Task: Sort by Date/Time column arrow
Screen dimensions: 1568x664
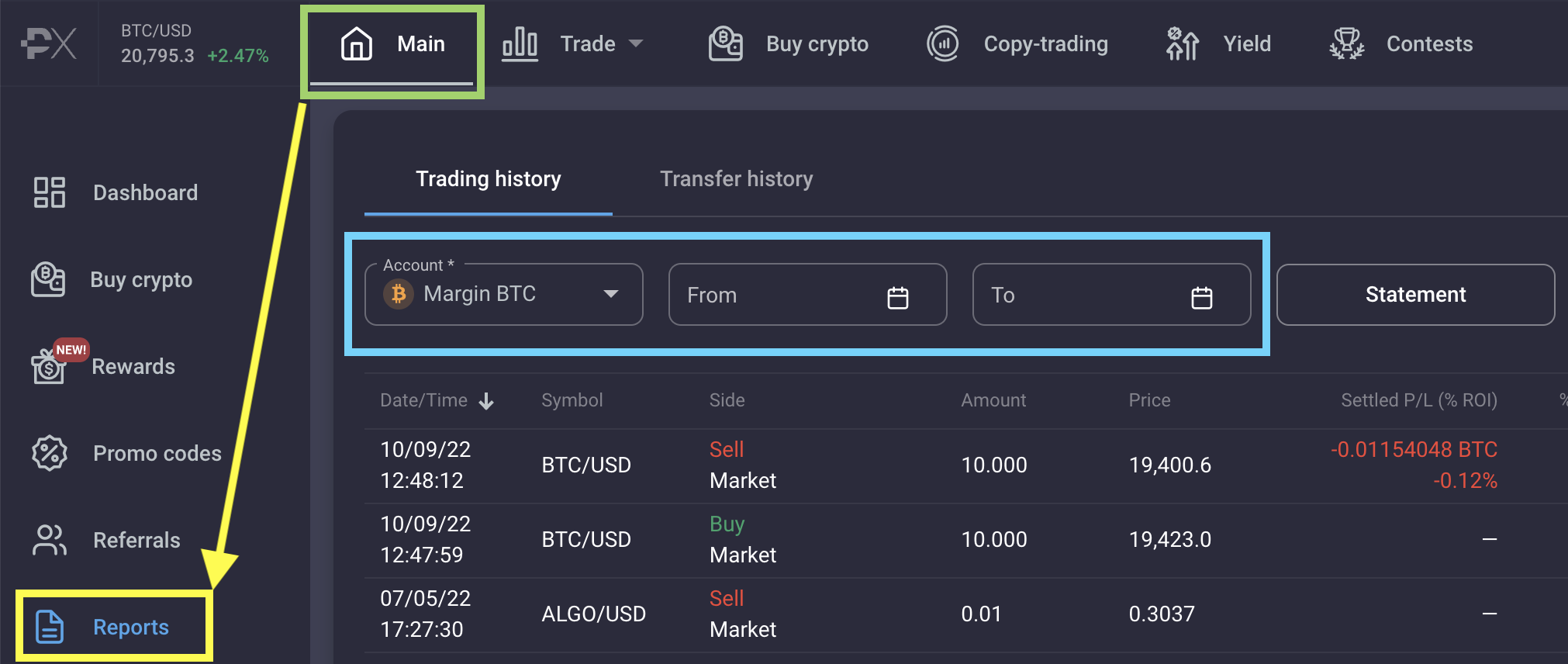Action: click(x=486, y=401)
